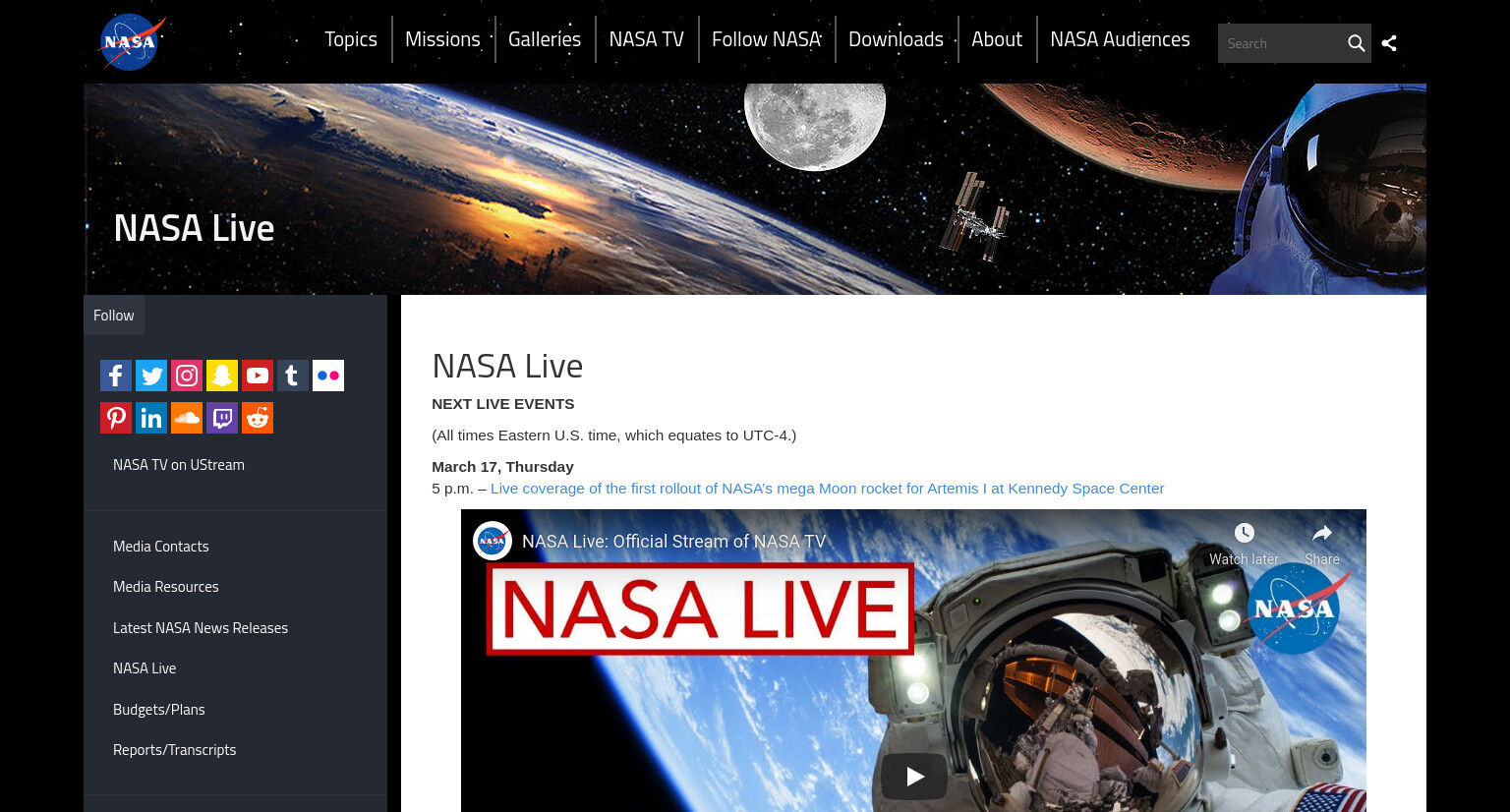Open NASA's Pinterest icon
Viewport: 1510px width, 812px height.
click(116, 418)
